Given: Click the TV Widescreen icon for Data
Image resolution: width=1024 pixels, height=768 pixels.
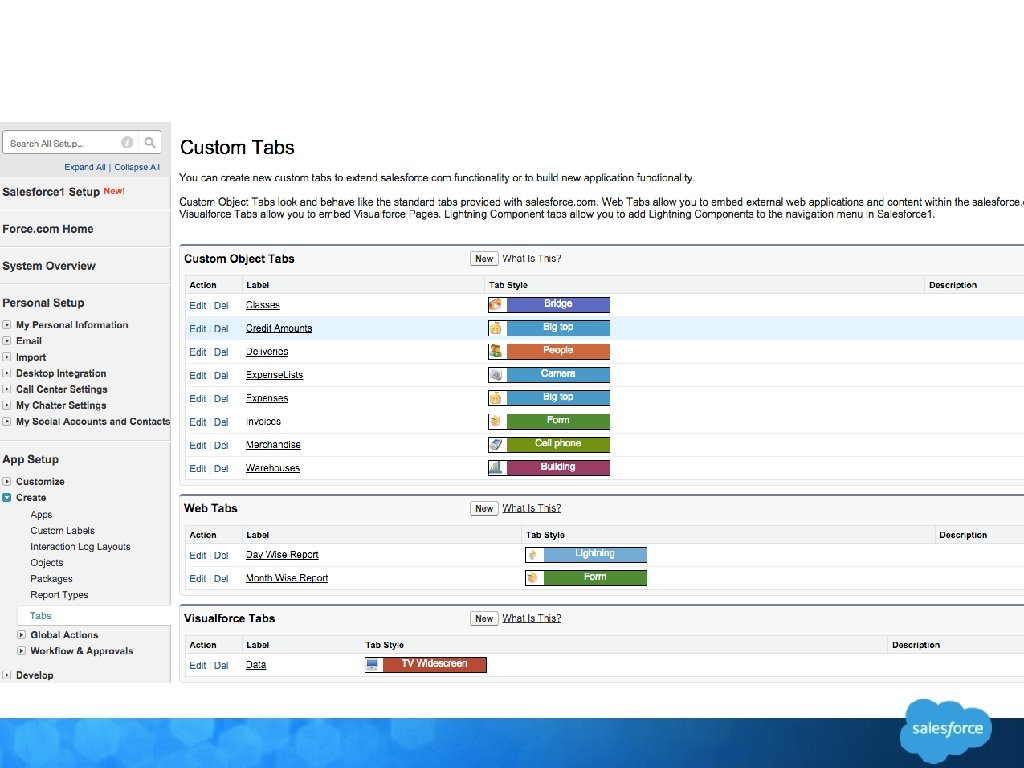Looking at the screenshot, I should [x=373, y=665].
